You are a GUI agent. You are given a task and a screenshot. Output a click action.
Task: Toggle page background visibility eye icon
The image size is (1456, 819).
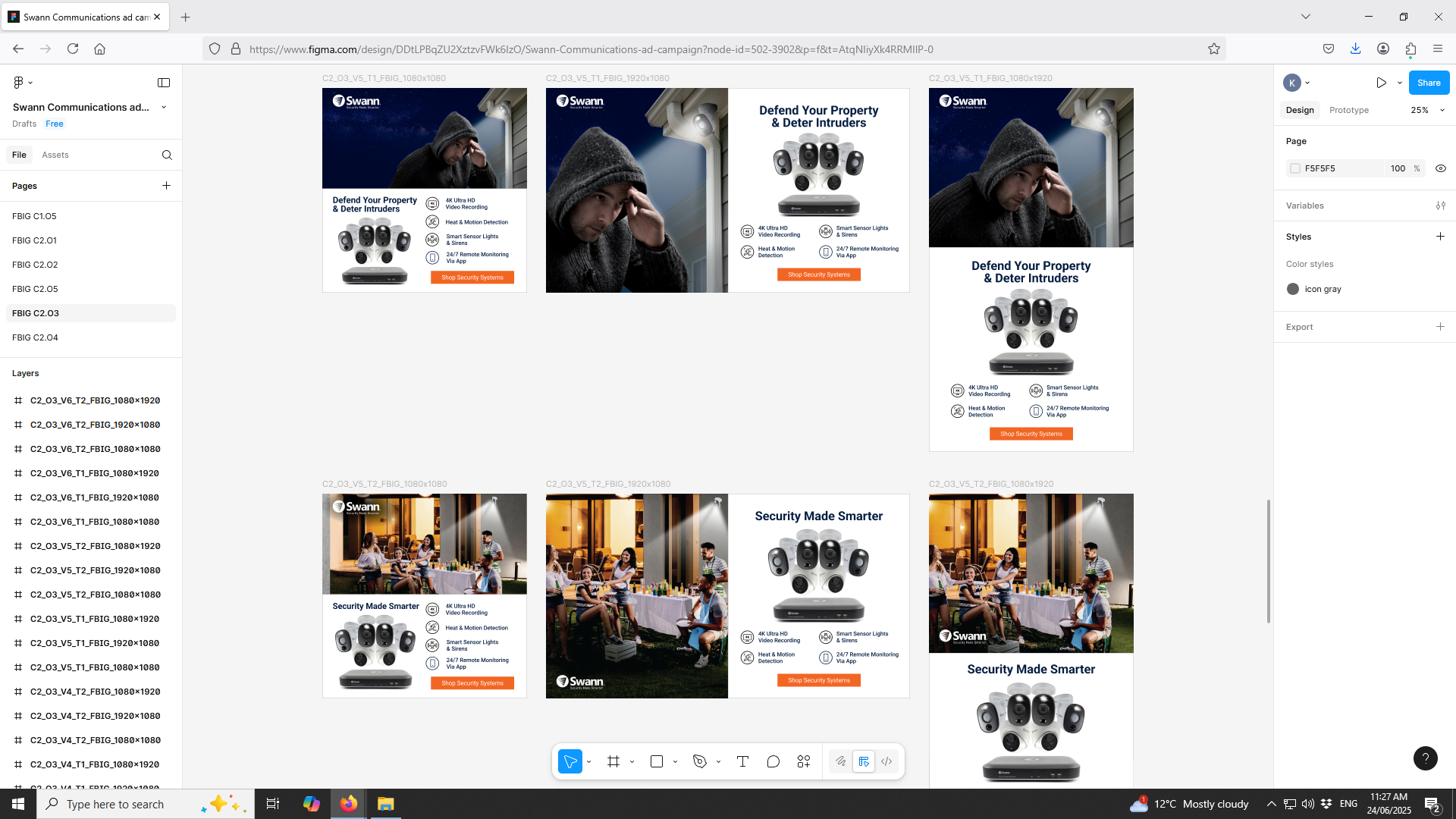pos(1440,168)
